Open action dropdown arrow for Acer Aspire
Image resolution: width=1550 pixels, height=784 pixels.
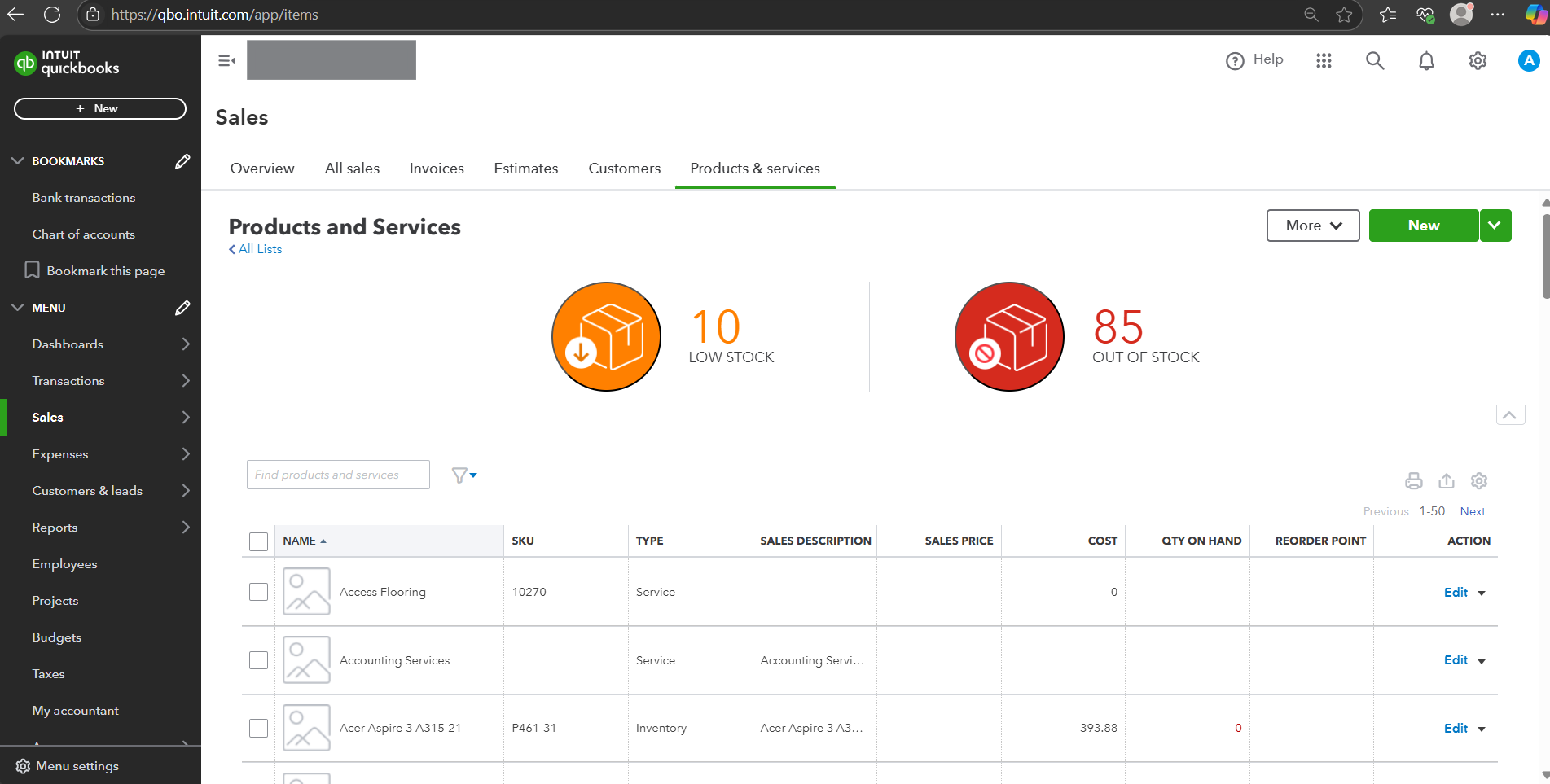coord(1482,729)
